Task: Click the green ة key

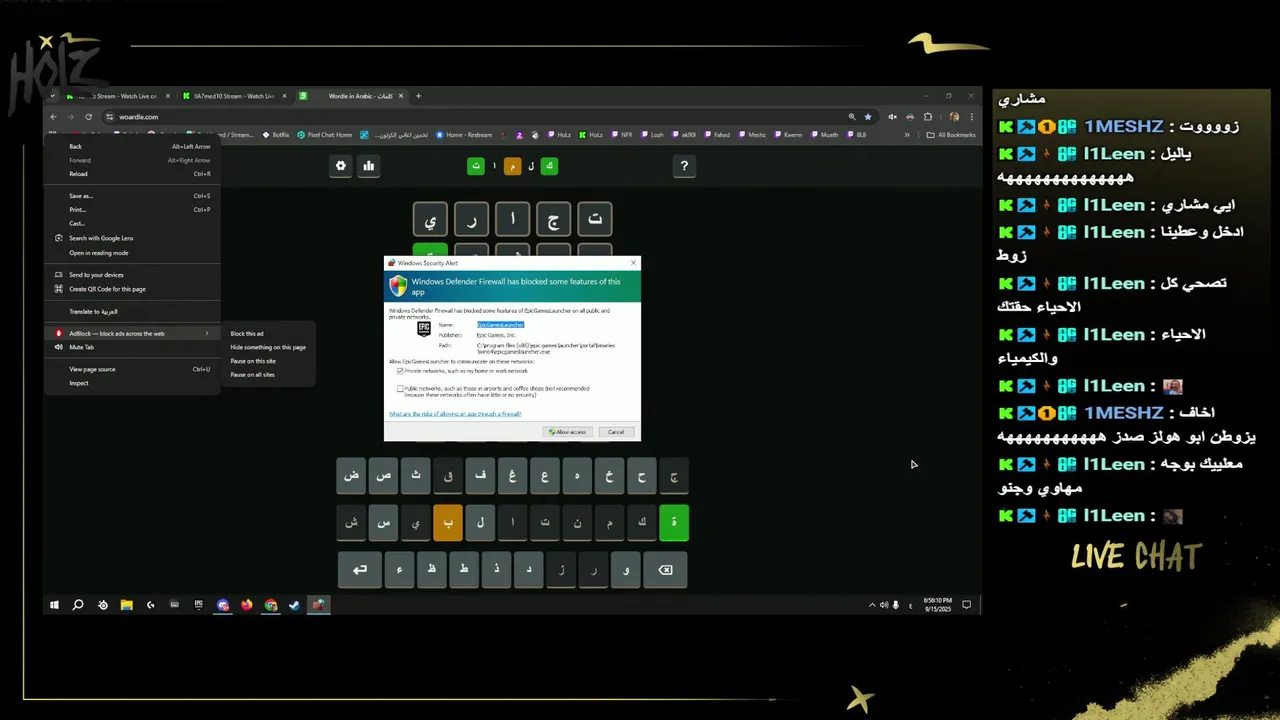Action: click(674, 522)
